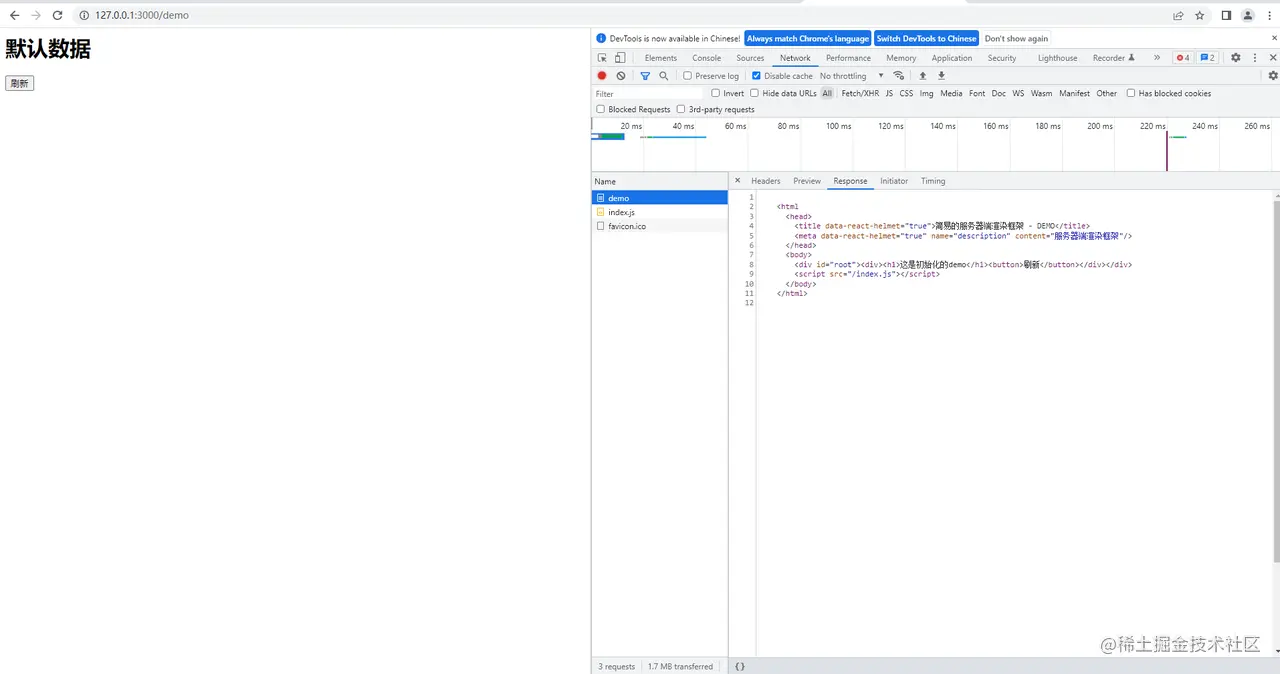Open the Headers details tab
The image size is (1280, 674).
click(x=766, y=181)
